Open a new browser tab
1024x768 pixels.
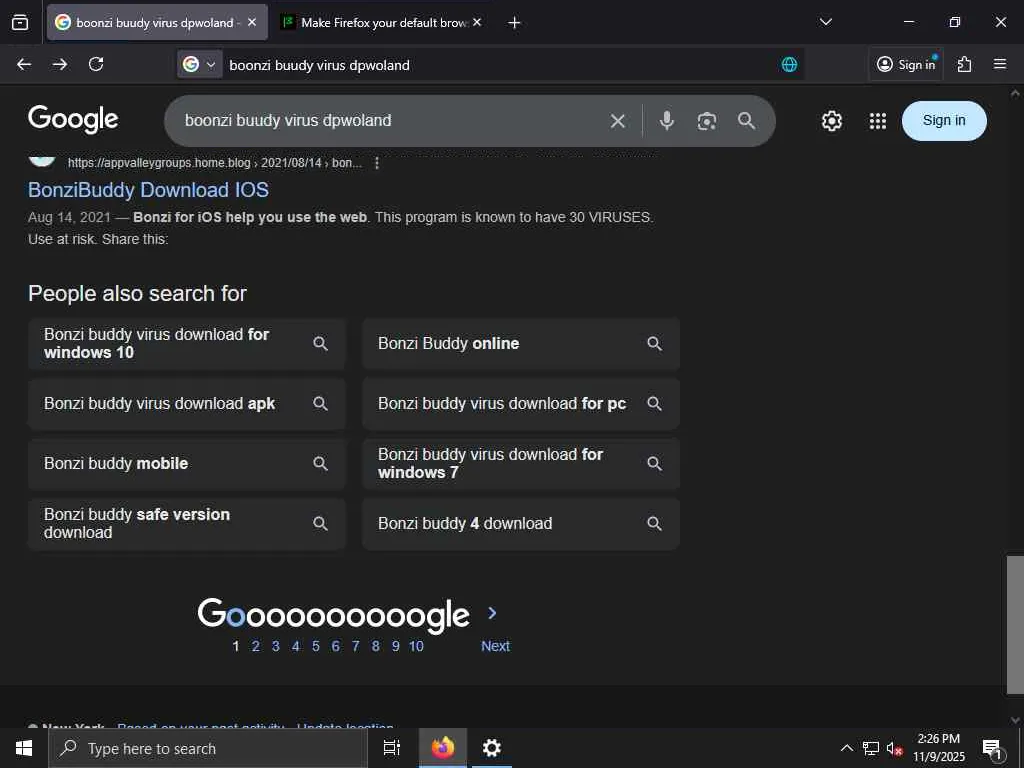(x=514, y=23)
